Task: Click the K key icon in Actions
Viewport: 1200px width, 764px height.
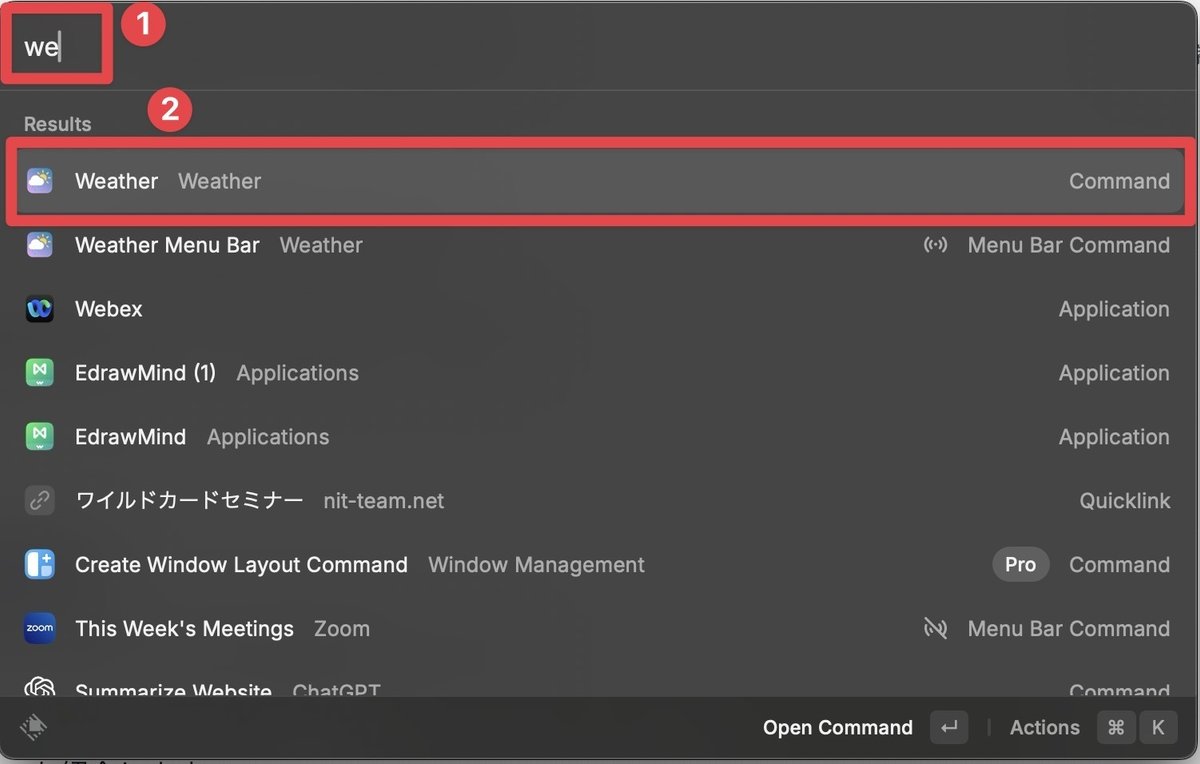Action: (x=1158, y=728)
